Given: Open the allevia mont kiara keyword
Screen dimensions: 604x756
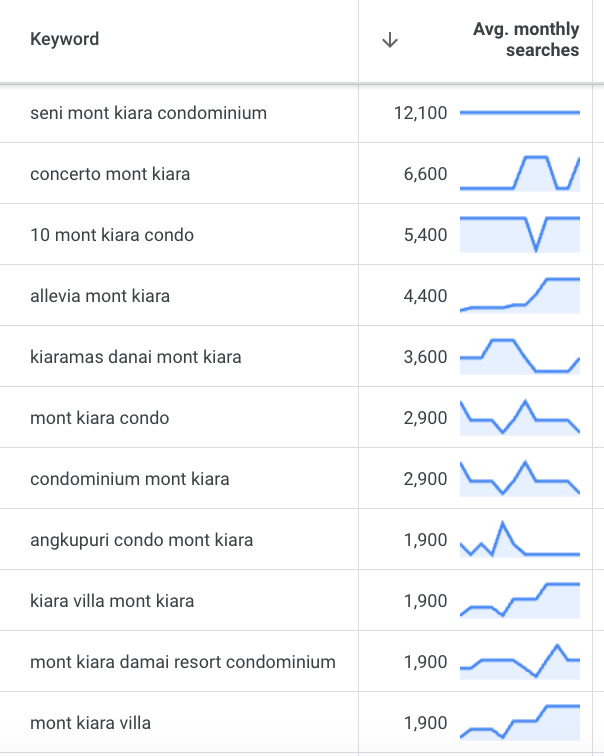Looking at the screenshot, I should (x=100, y=296).
